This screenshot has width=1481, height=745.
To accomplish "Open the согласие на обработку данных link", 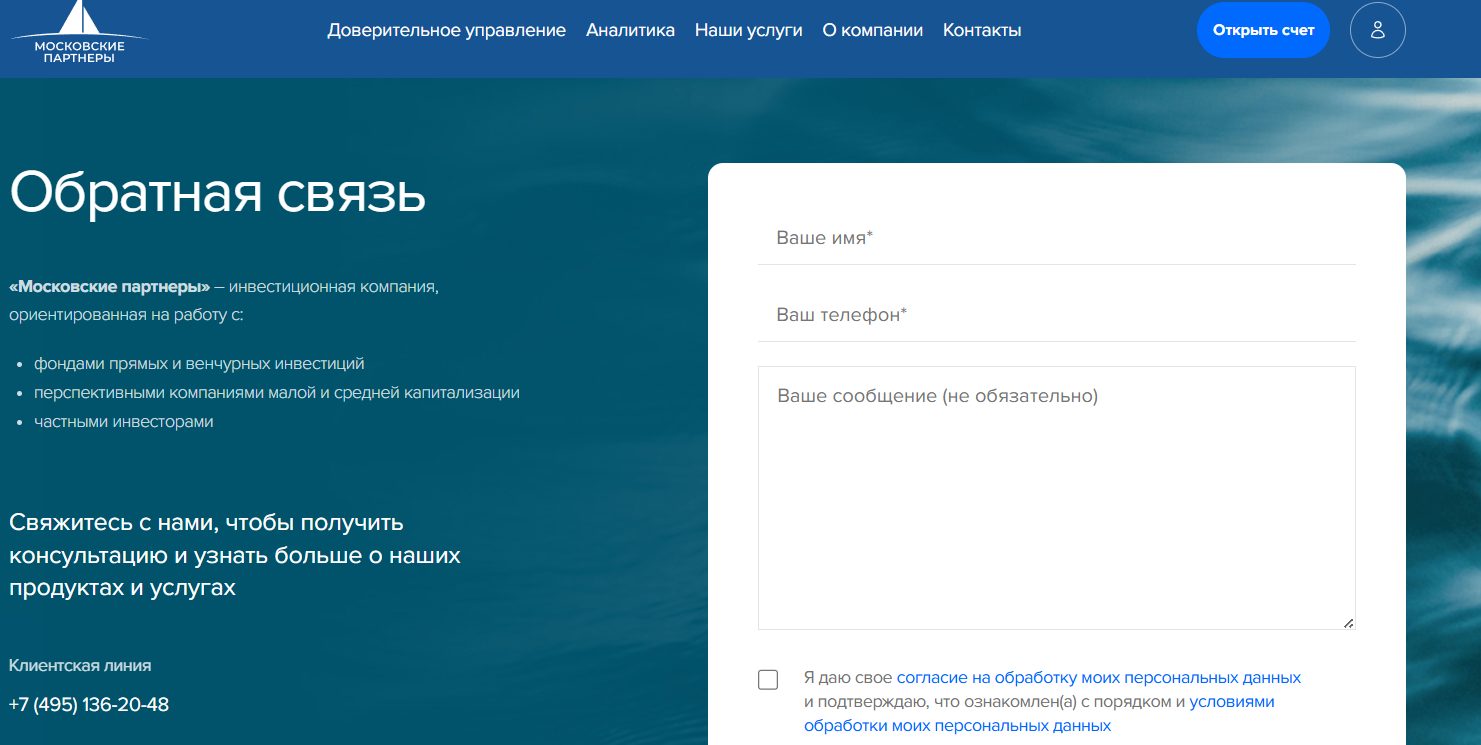I will (1098, 677).
